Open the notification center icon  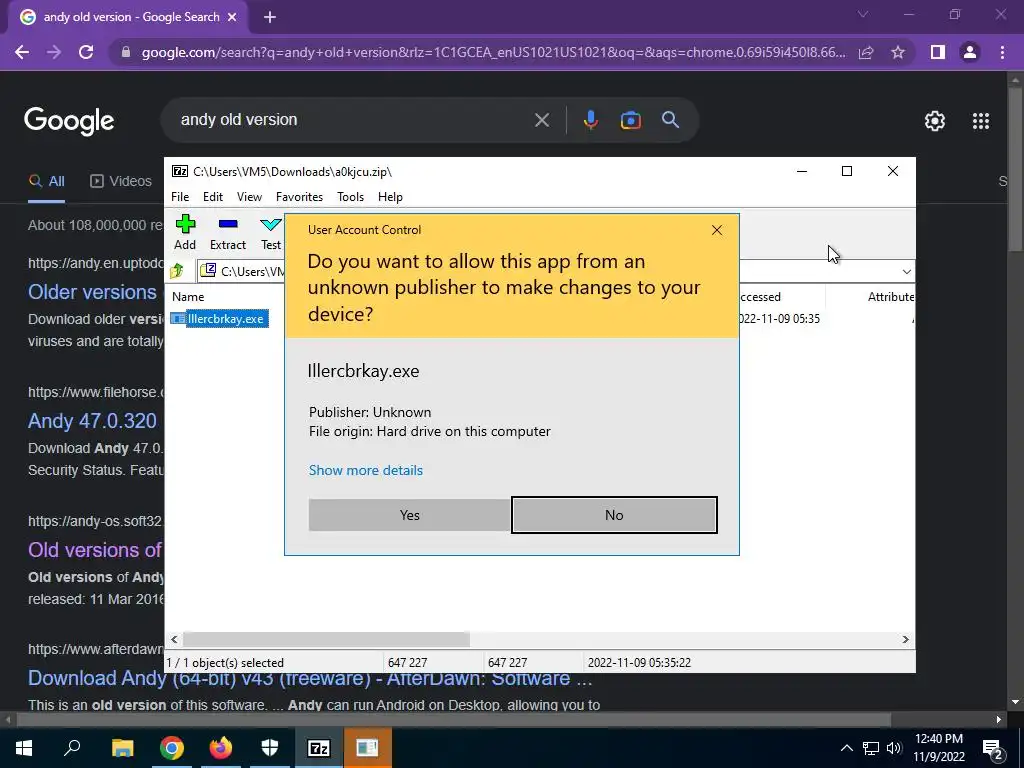(992, 748)
